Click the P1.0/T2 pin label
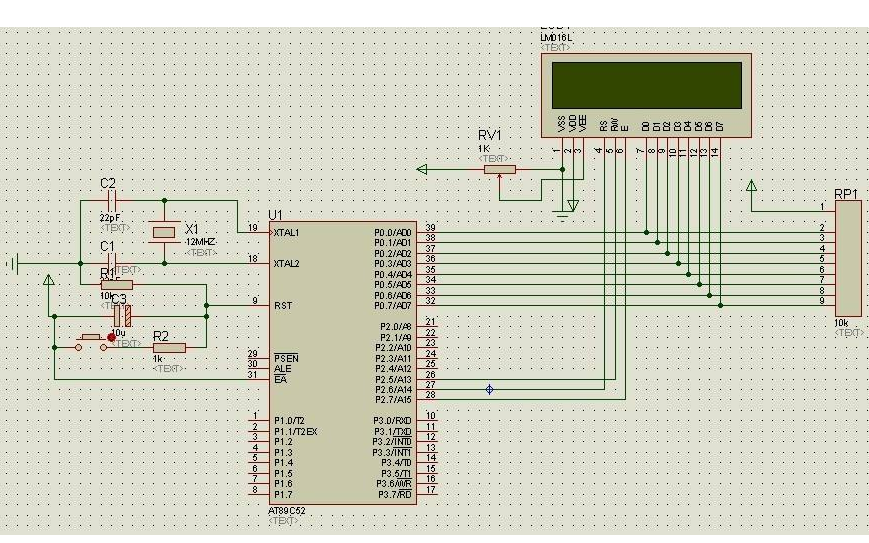The width and height of the screenshot is (869, 543). [289, 421]
